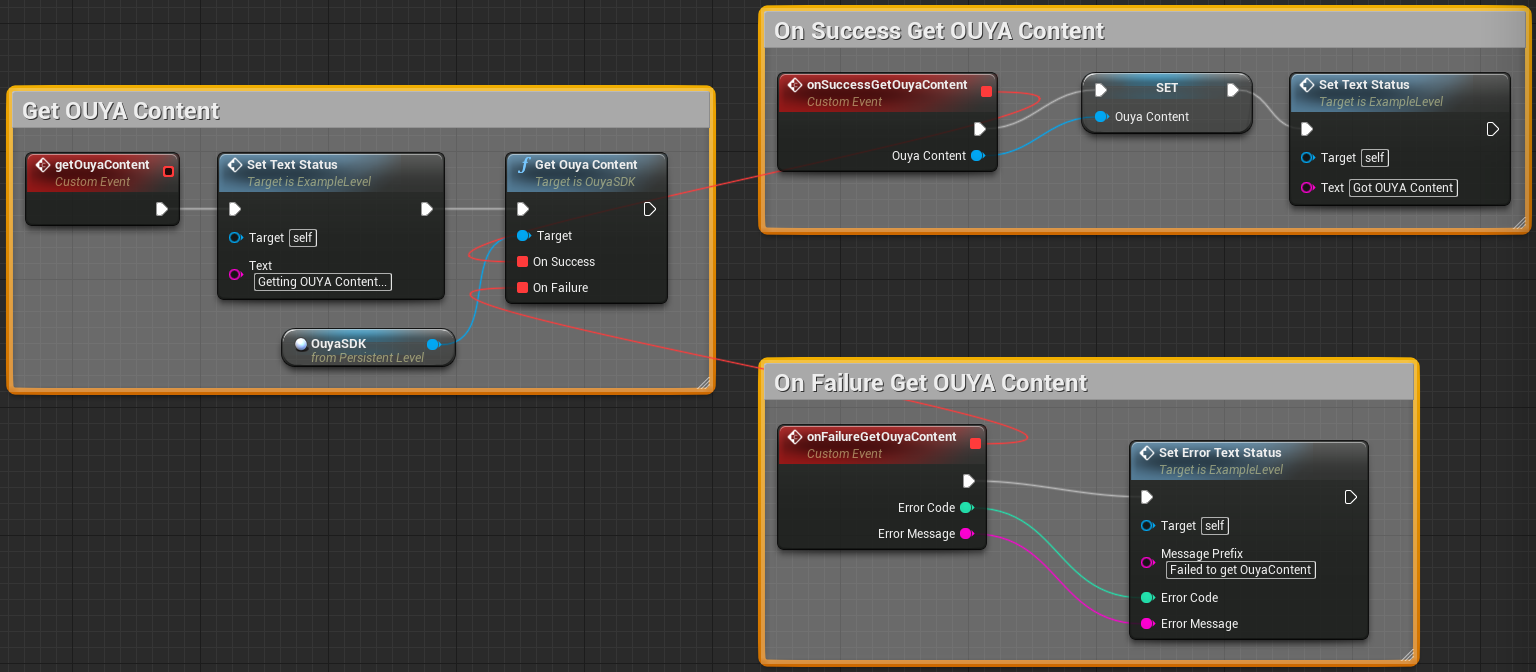The width and height of the screenshot is (1536, 672).
Task: Click the exec output pin of the SET node
Action: click(1233, 90)
